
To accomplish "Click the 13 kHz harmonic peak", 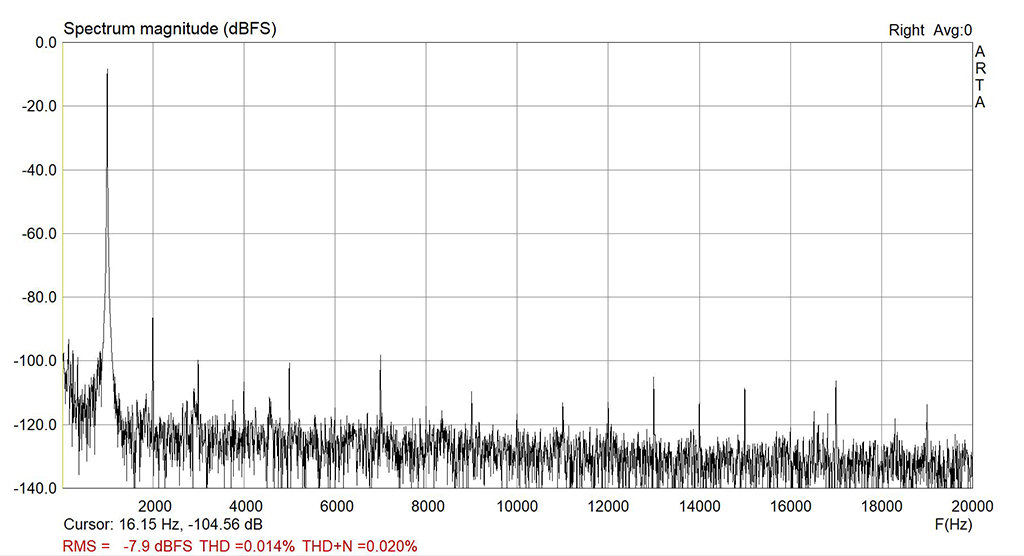I will coord(653,378).
